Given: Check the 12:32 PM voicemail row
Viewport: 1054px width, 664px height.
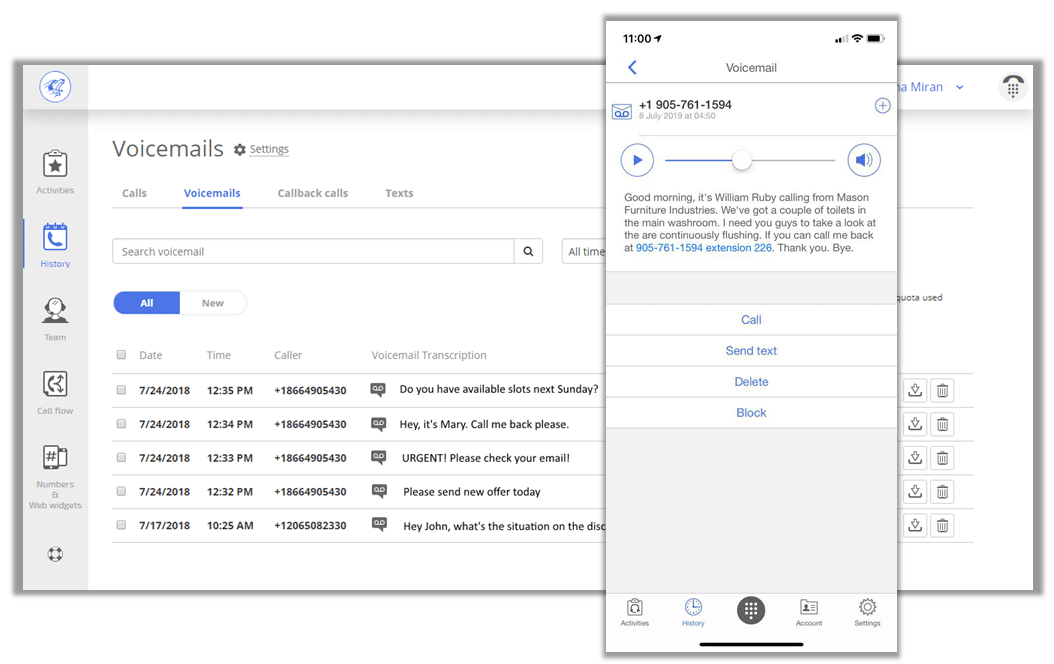Looking at the screenshot, I should (x=121, y=491).
